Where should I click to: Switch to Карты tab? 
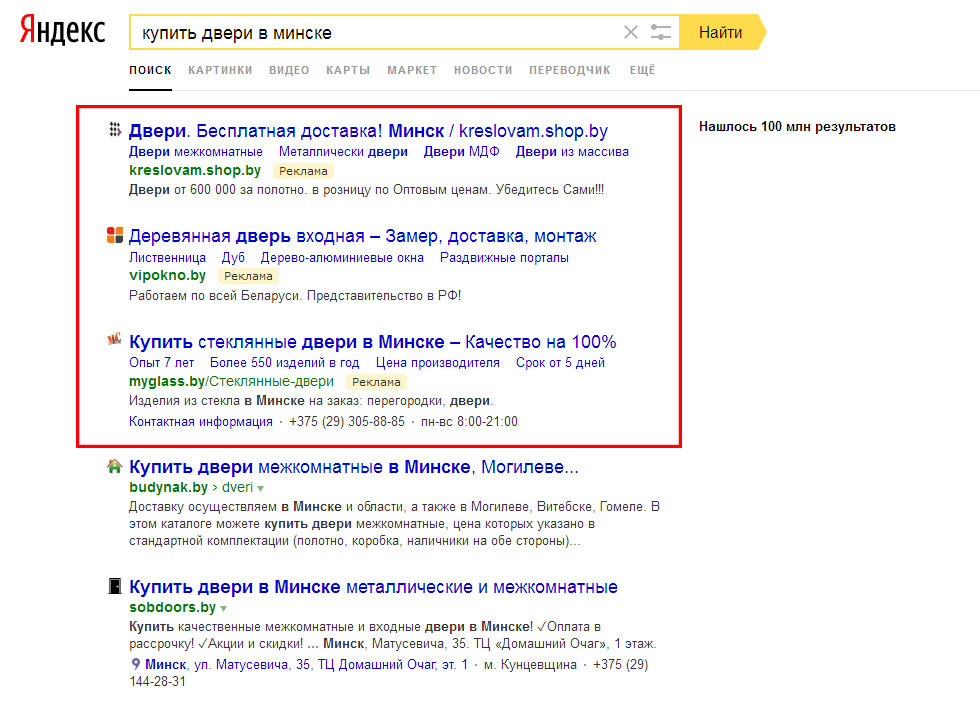coord(348,70)
